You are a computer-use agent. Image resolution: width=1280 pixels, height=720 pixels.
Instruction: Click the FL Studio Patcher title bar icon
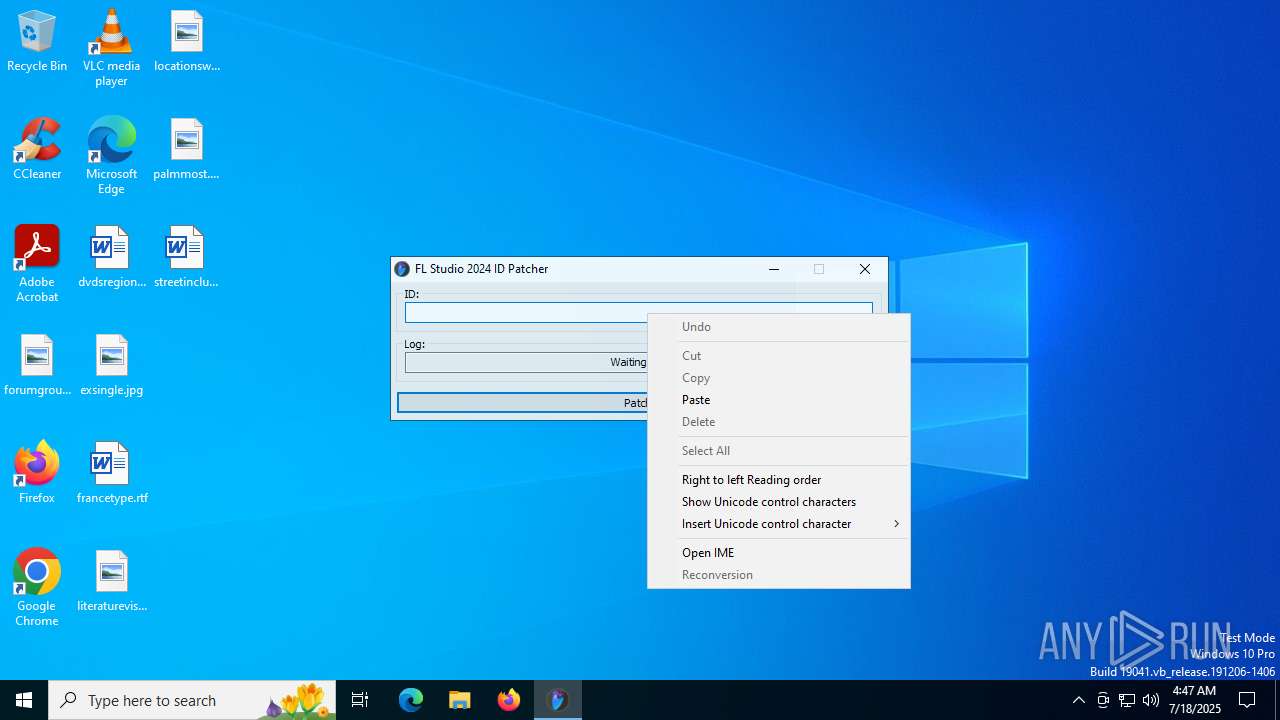[x=402, y=269]
